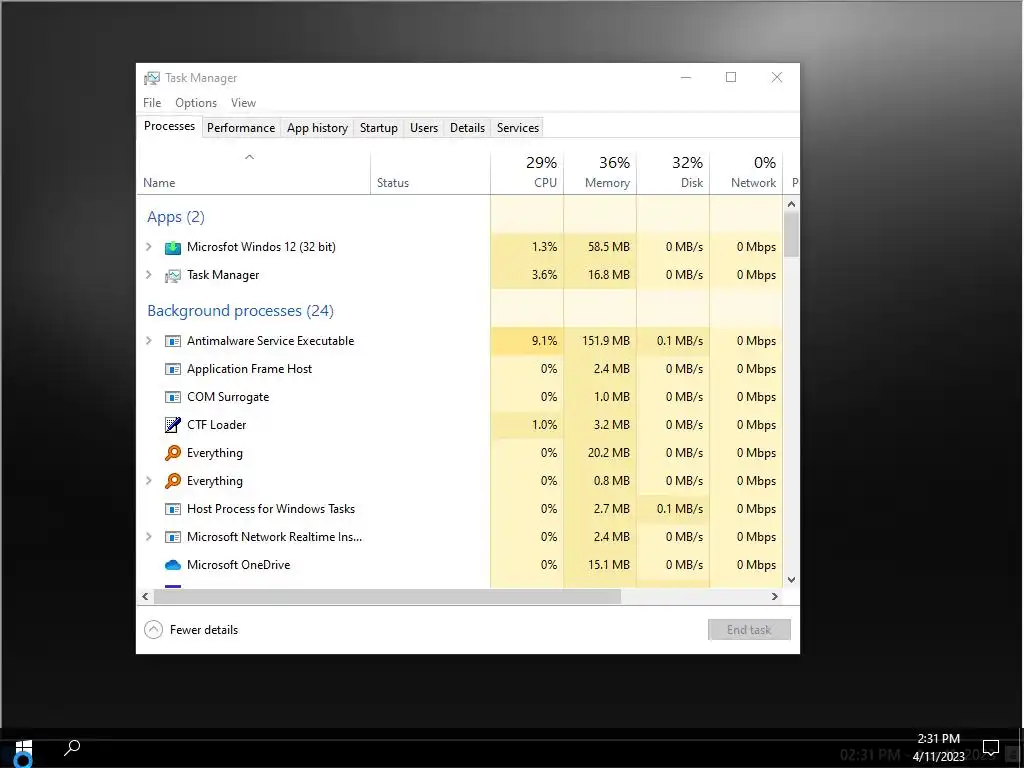Click the Fewer details arrow icon
Viewport: 1024px width, 768px height.
point(153,630)
